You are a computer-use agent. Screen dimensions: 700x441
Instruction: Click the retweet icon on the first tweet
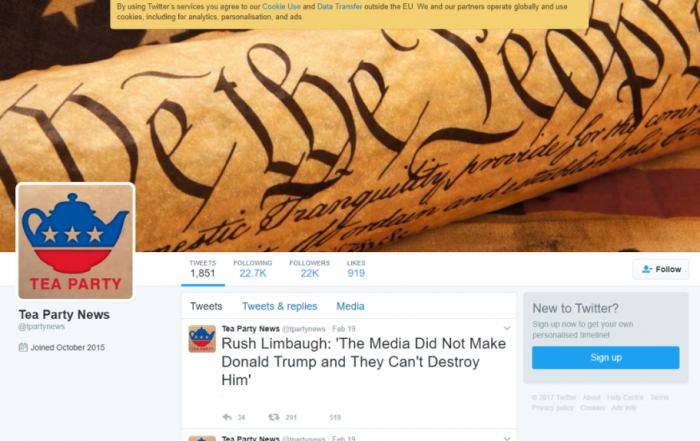[274, 417]
